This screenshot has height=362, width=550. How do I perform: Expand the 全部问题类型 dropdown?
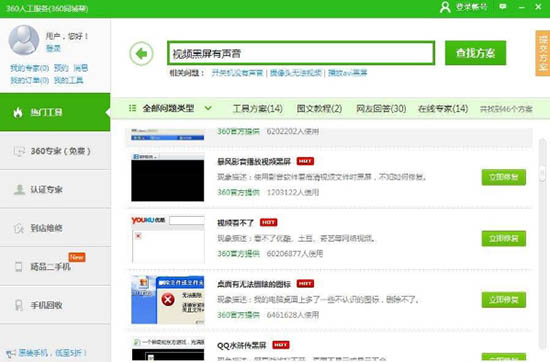point(208,108)
